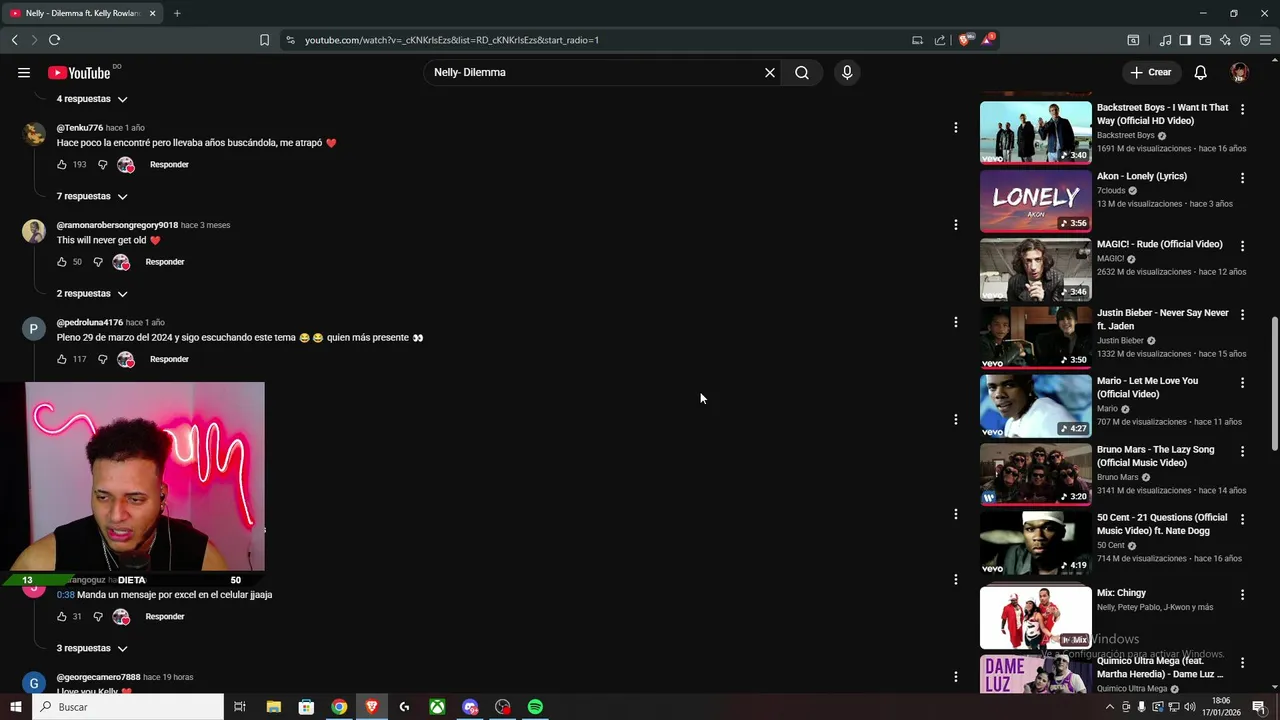1280x720 pixels.
Task: Dislike the 'This will never get old' comment
Action: pos(98,262)
